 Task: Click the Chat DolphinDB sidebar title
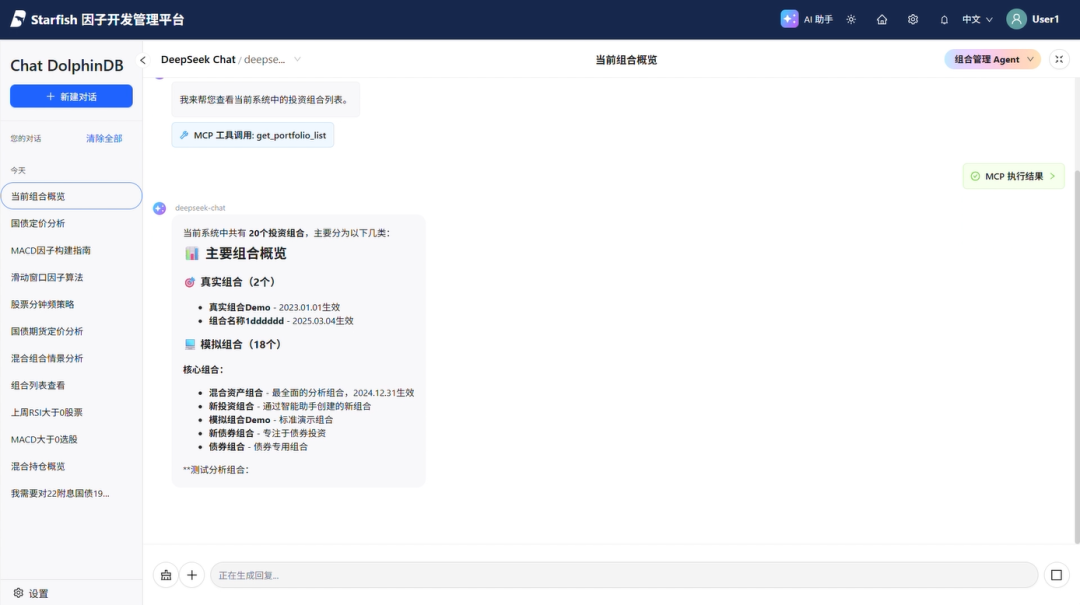pyautogui.click(x=67, y=65)
